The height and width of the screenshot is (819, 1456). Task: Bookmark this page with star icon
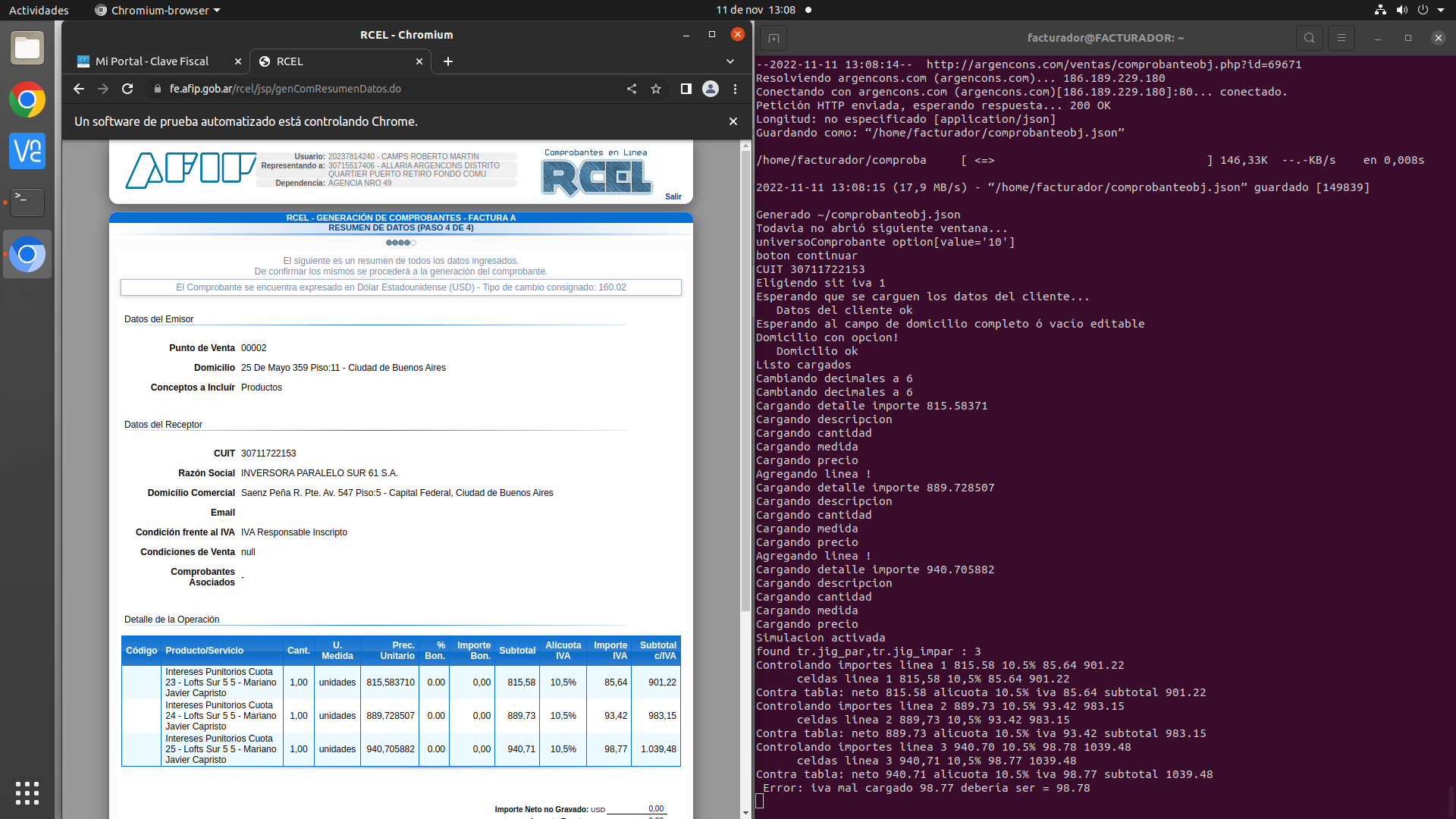[656, 89]
